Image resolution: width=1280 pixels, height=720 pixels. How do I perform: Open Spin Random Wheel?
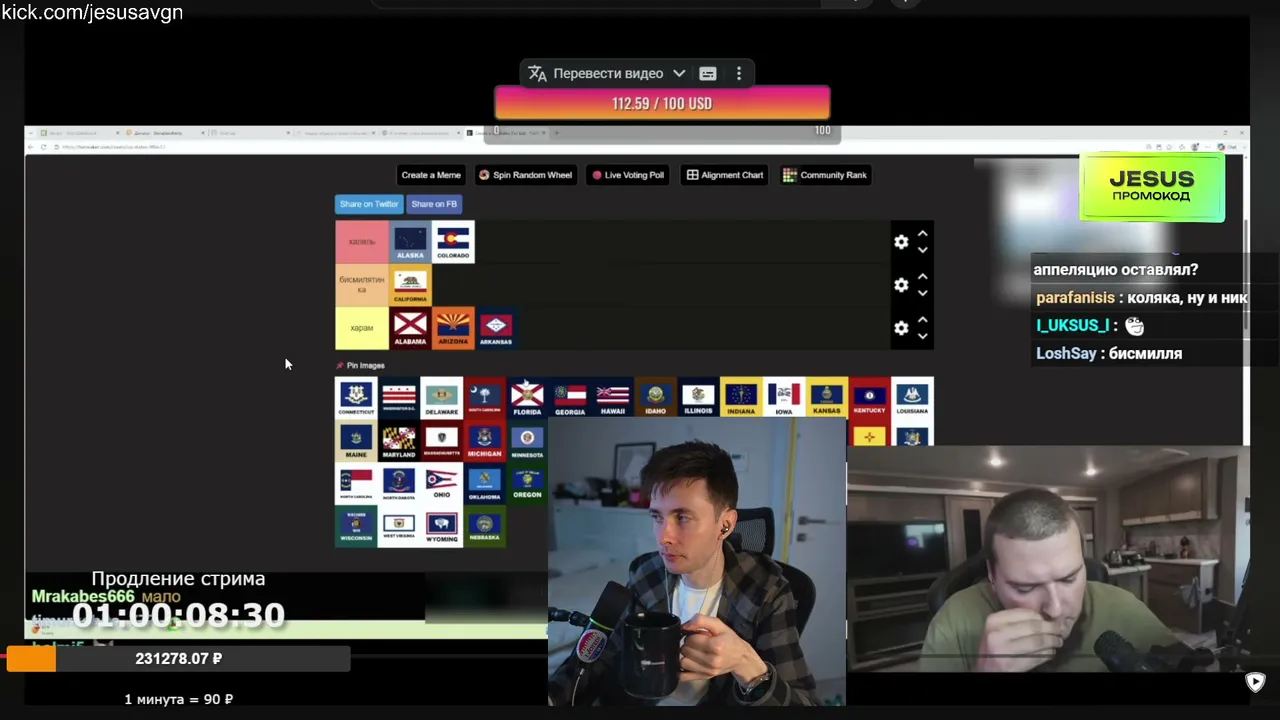[525, 175]
